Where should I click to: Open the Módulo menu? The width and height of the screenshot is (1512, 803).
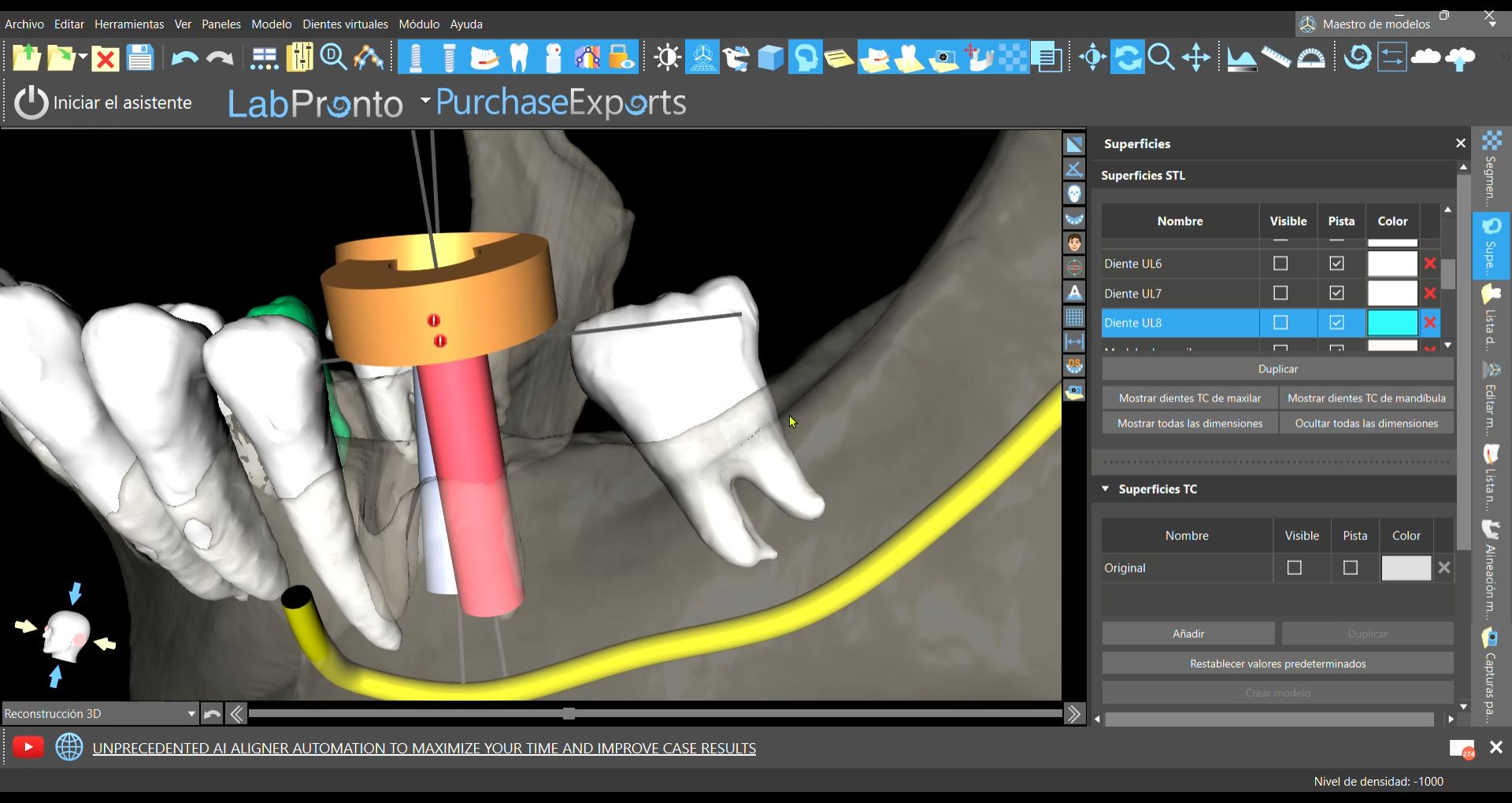point(419,24)
